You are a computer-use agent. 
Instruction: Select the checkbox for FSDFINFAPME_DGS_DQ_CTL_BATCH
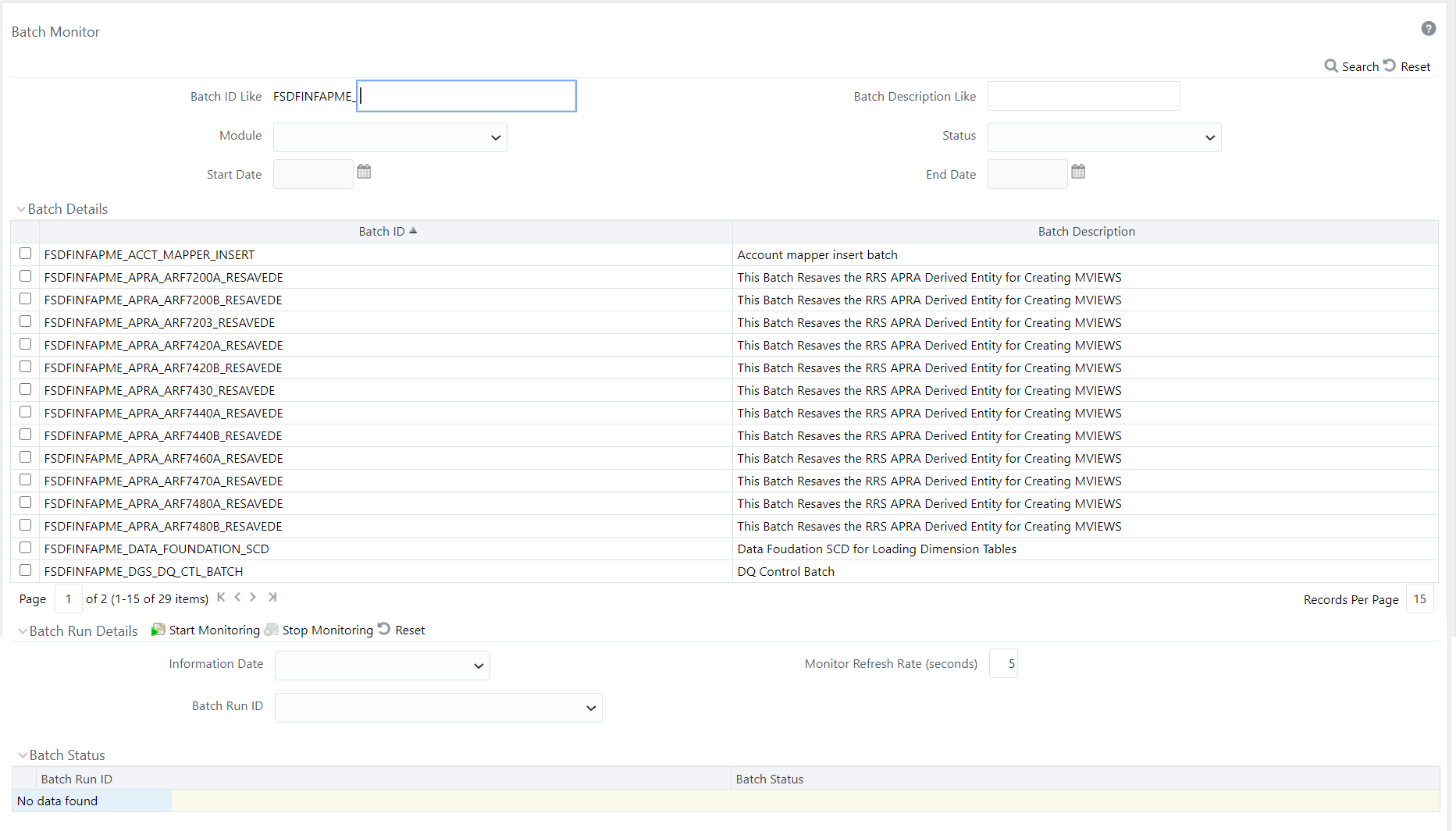tap(25, 570)
